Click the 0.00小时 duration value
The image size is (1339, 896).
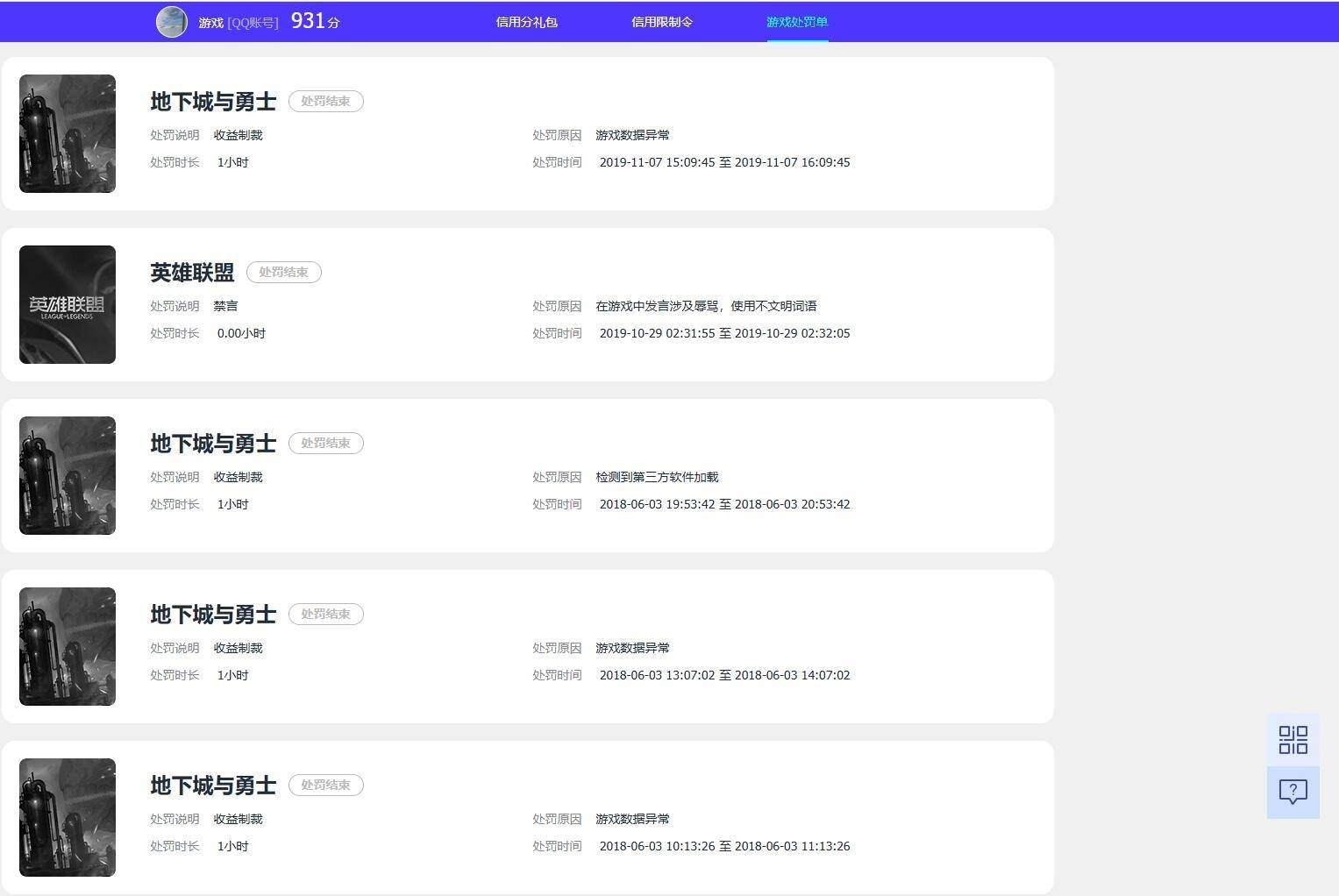click(241, 333)
